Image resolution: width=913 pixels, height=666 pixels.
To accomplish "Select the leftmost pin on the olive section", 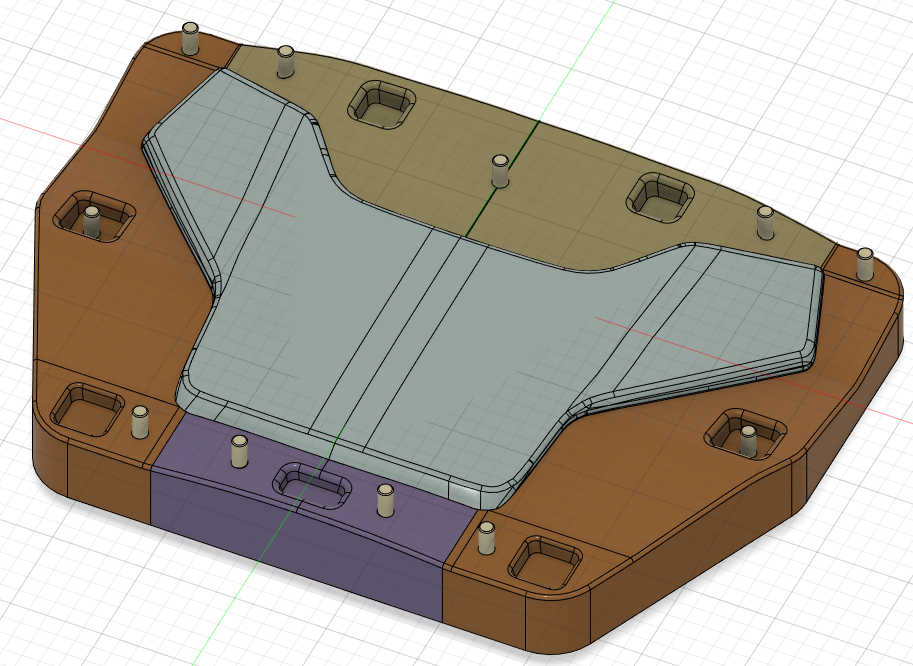I will 285,62.
